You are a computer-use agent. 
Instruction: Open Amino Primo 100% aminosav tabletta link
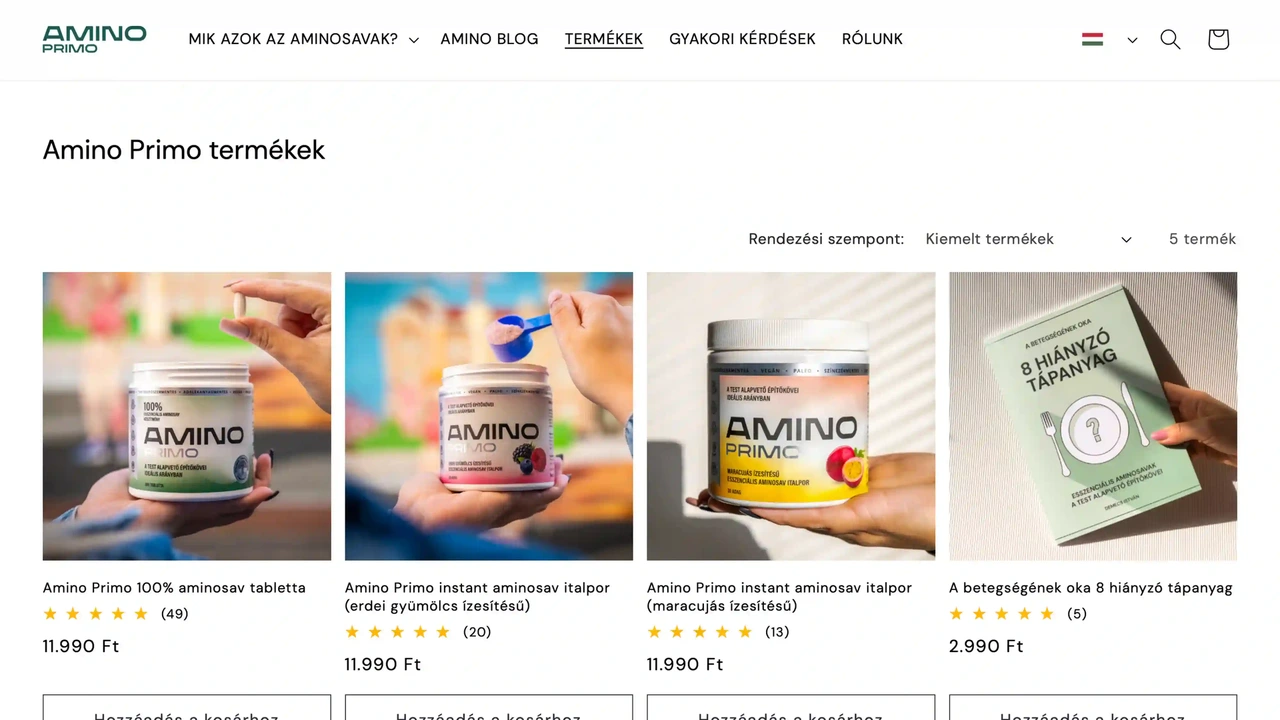point(174,588)
